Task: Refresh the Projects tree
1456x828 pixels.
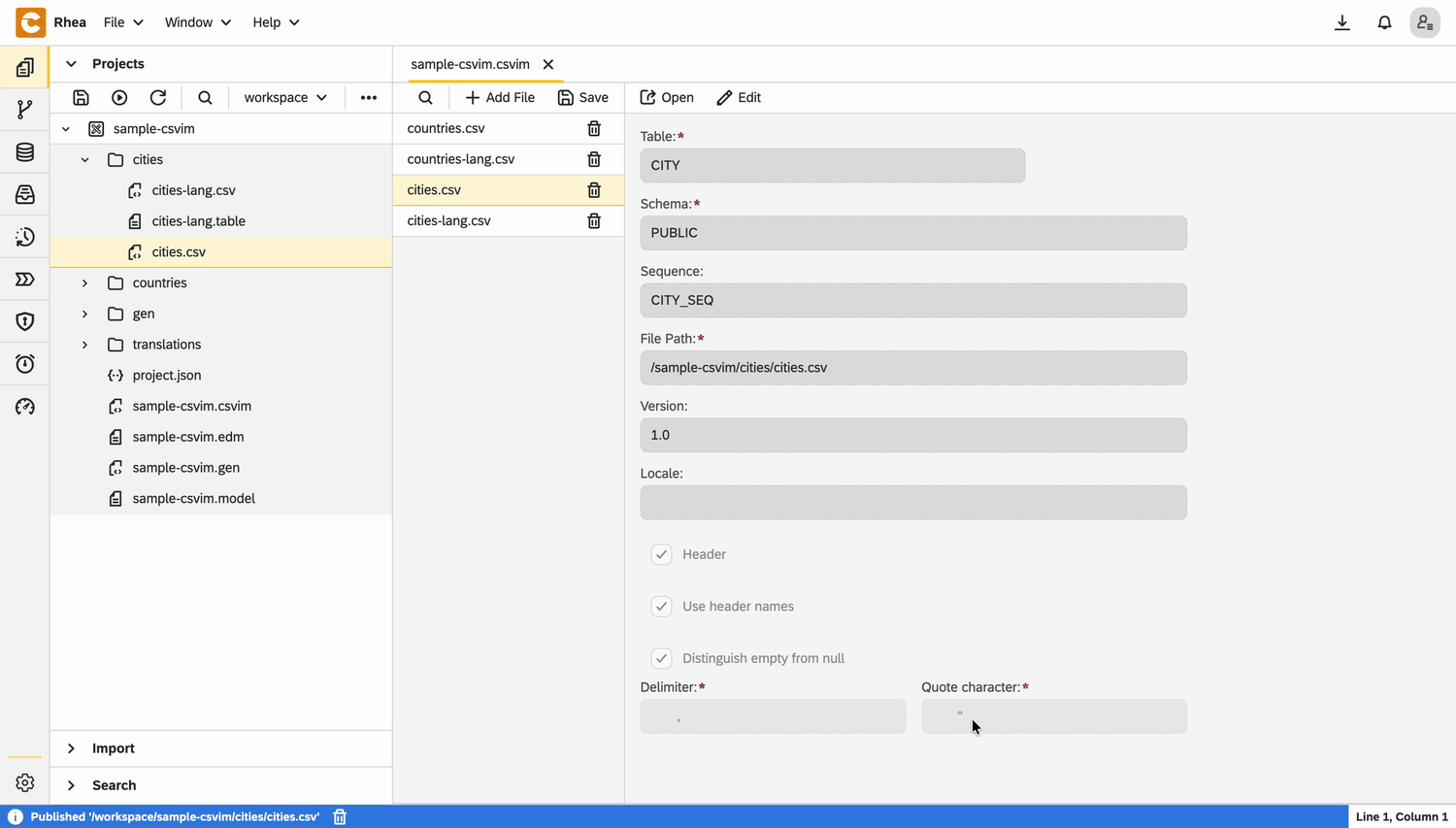Action: (x=158, y=97)
